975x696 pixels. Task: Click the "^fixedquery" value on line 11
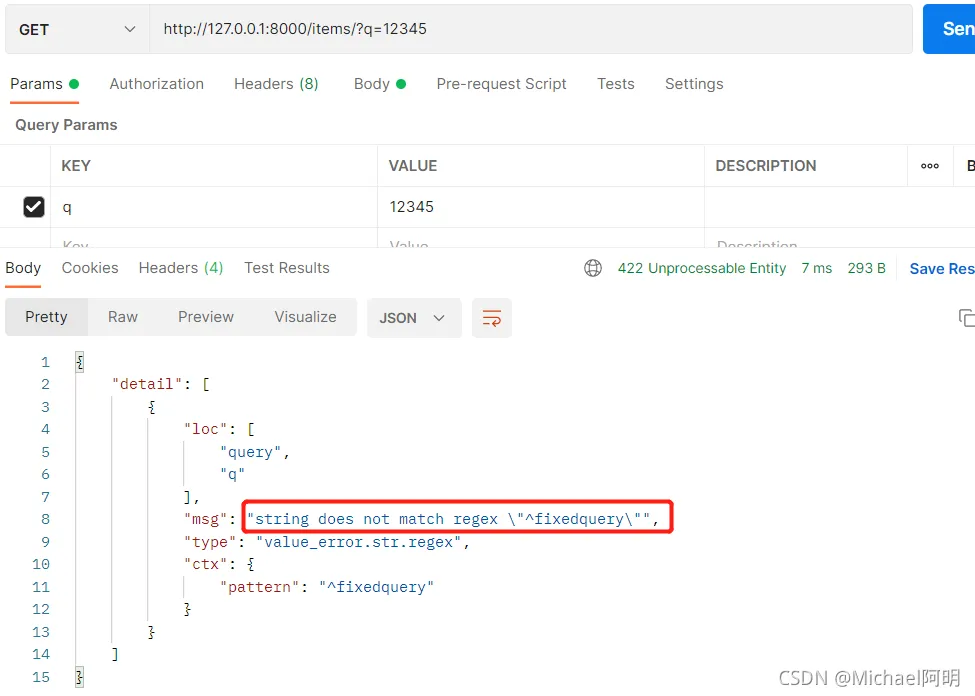coord(376,587)
